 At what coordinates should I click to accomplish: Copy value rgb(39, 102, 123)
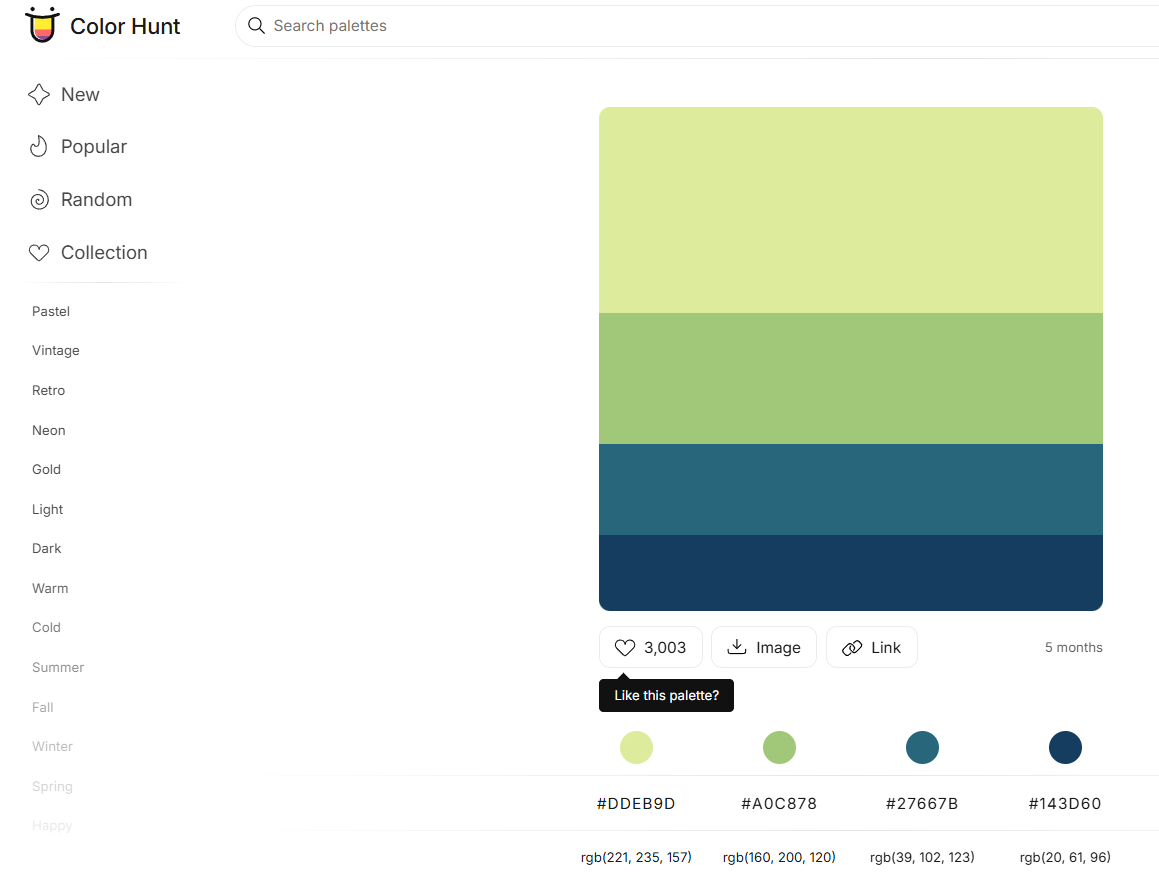click(x=922, y=857)
